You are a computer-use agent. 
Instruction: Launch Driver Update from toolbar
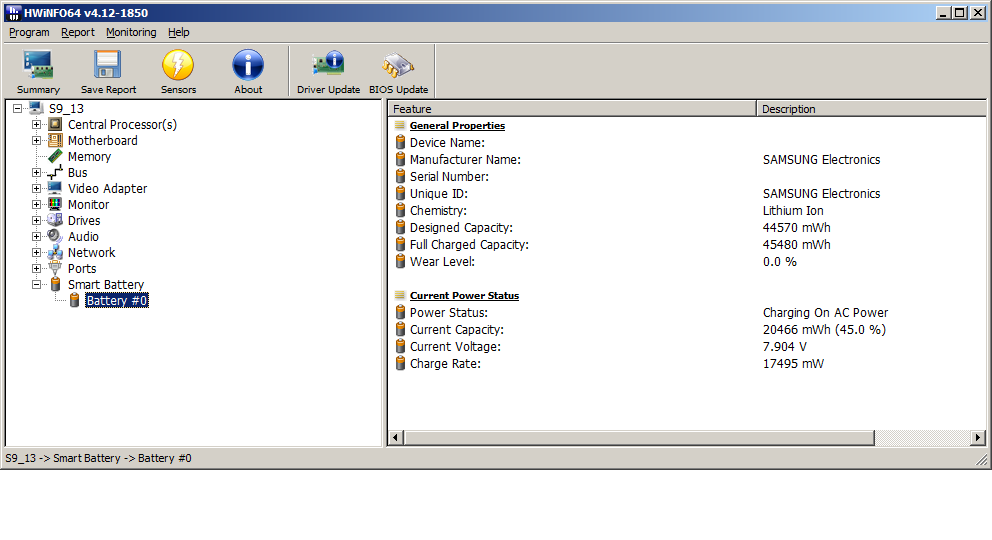click(328, 65)
